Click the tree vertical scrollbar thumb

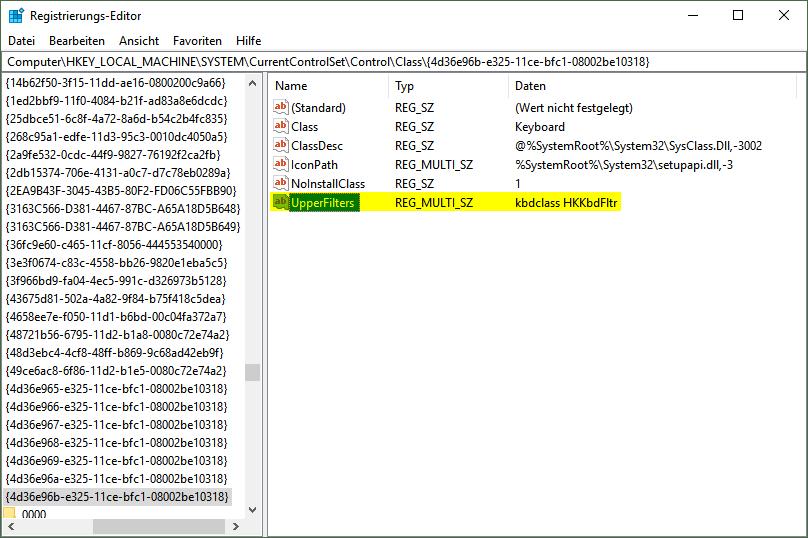click(x=252, y=372)
